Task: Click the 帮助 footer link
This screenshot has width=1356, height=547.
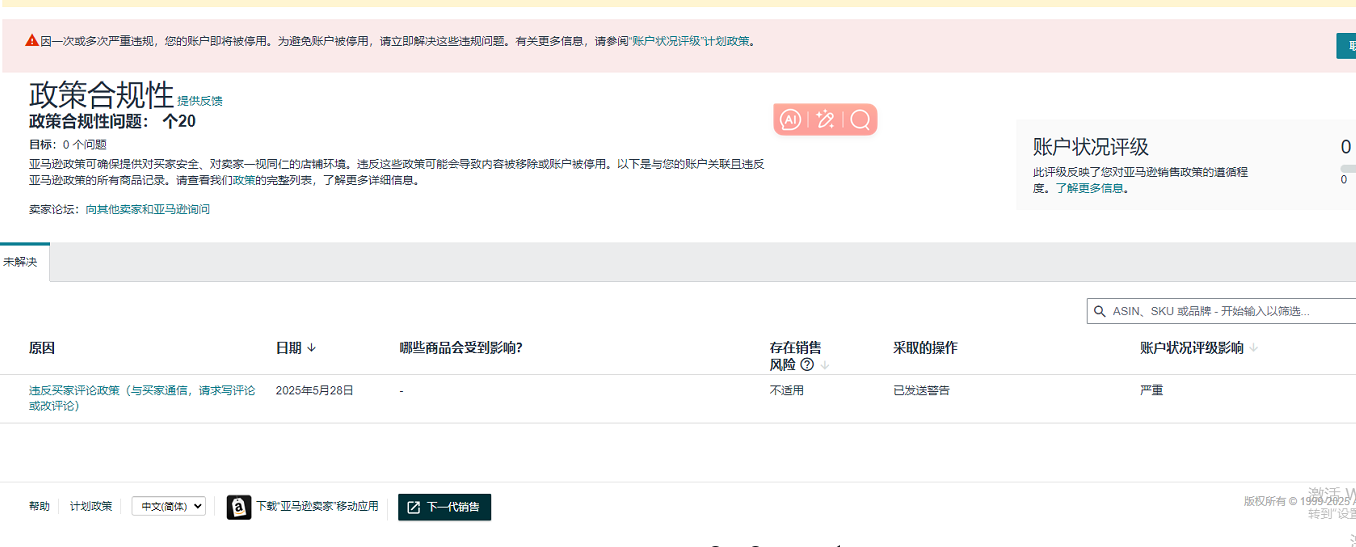Action: point(39,506)
